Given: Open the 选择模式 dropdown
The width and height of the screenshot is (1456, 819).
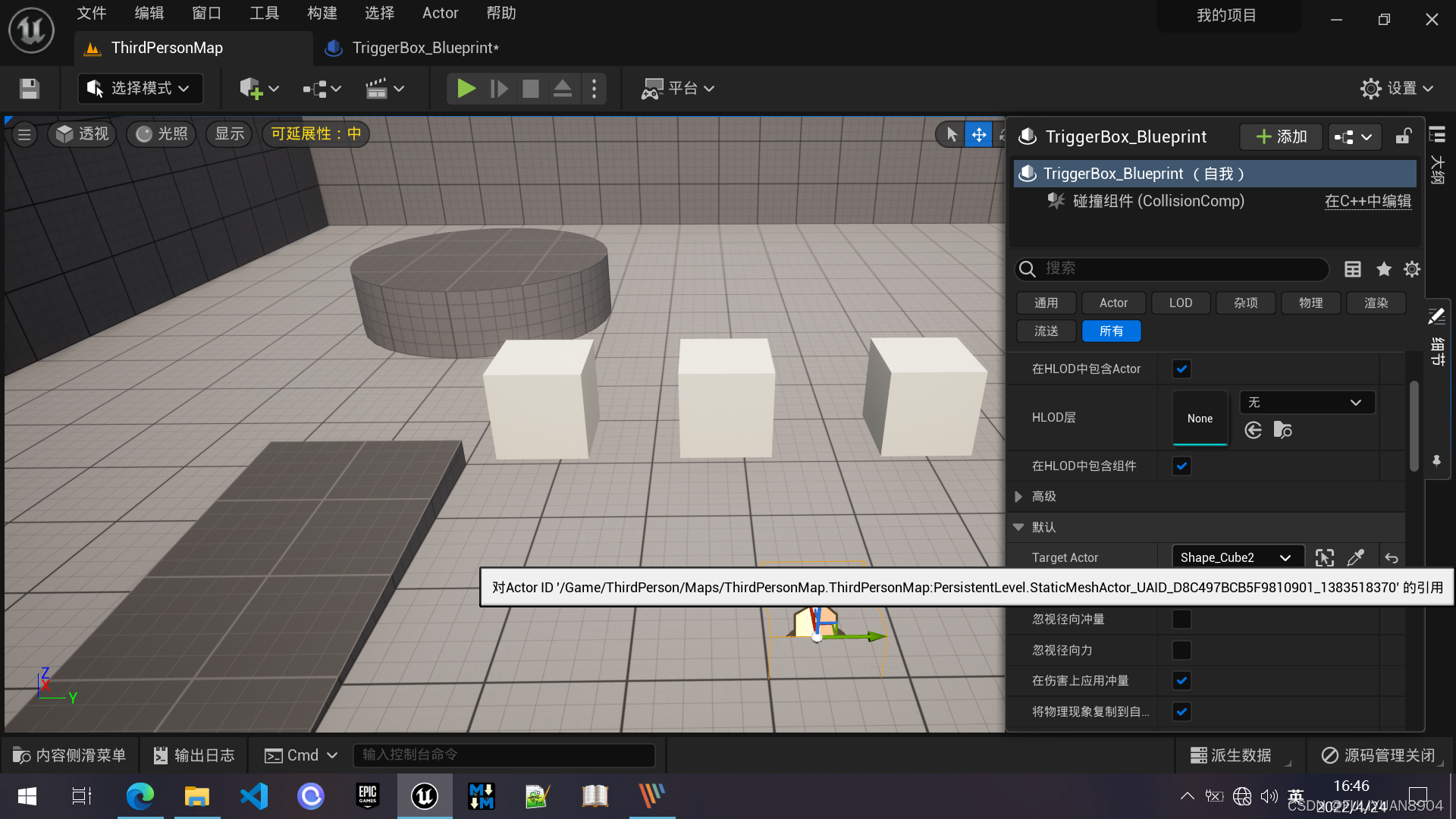Looking at the screenshot, I should click(x=140, y=89).
